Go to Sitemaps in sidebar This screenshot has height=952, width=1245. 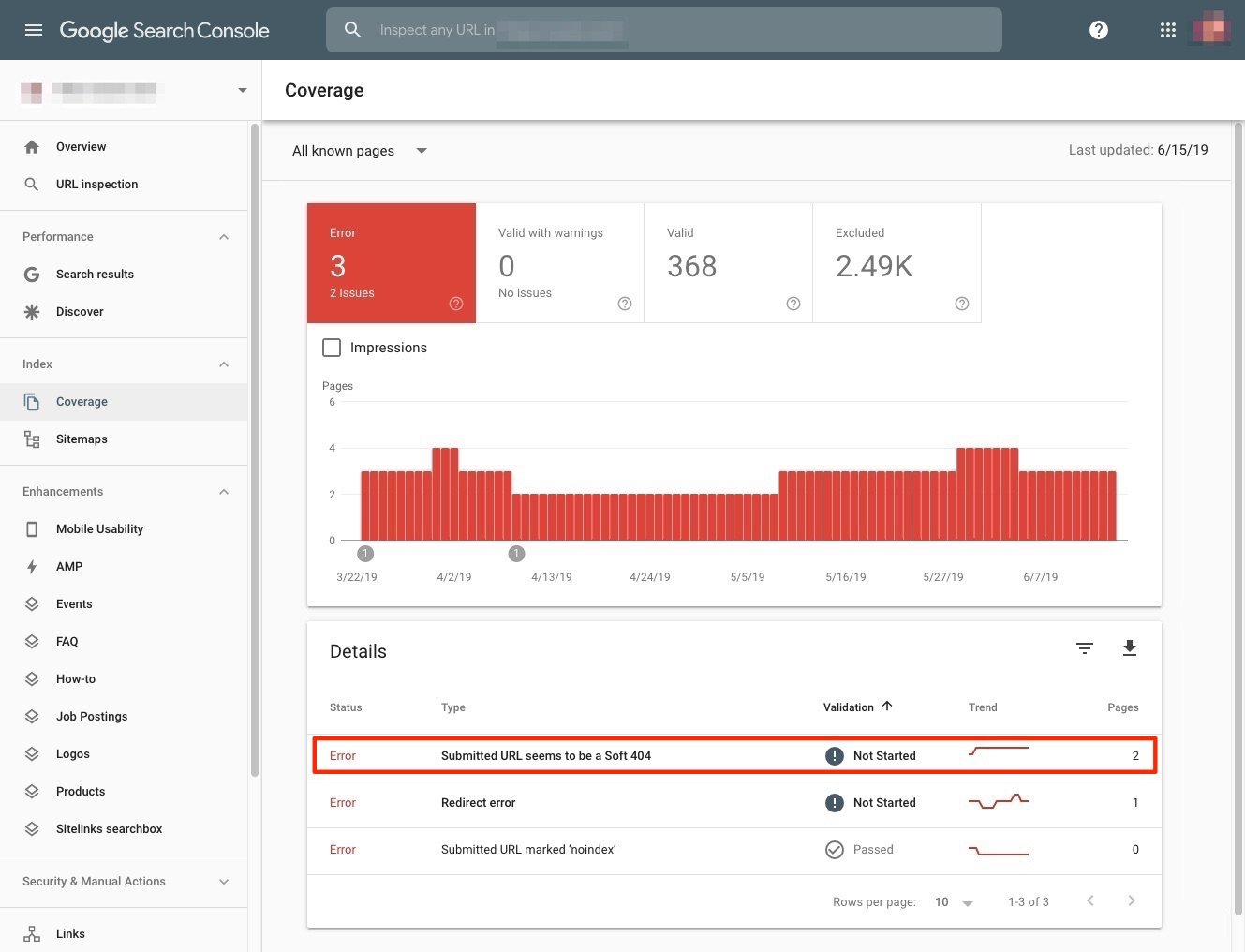[x=82, y=439]
